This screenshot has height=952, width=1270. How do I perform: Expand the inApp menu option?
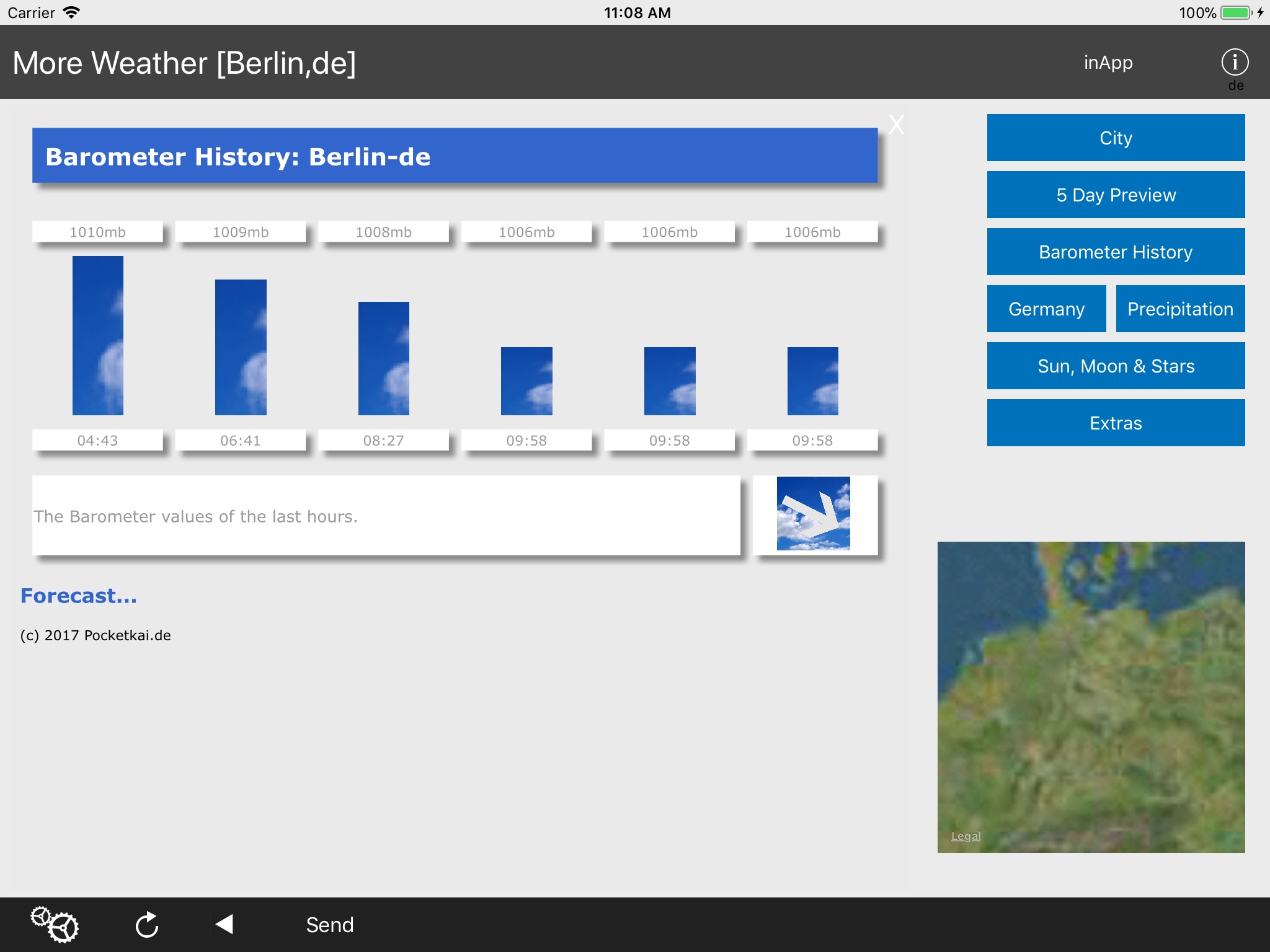pos(1107,63)
